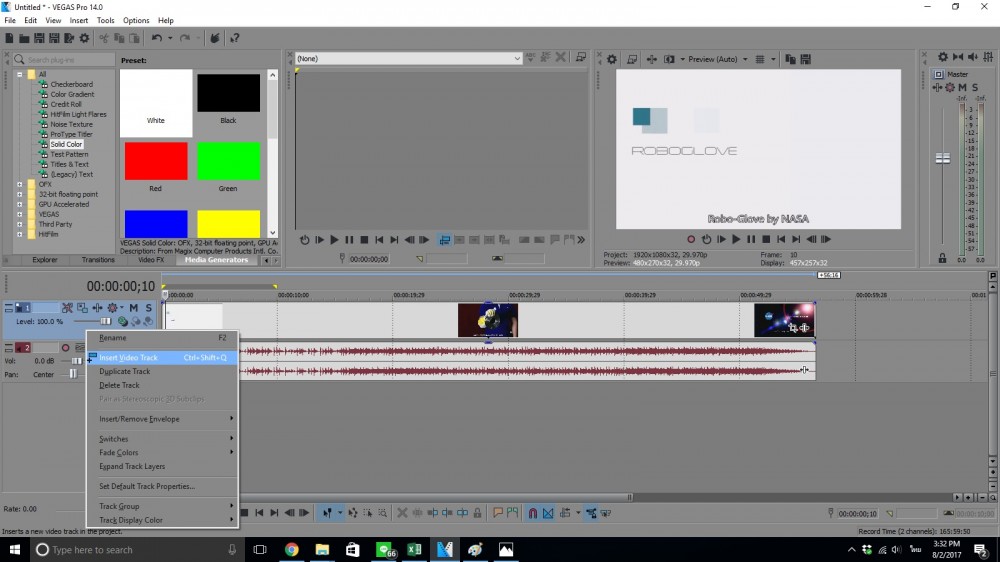
Task: Pick the Green solid color preset
Action: 228,161
